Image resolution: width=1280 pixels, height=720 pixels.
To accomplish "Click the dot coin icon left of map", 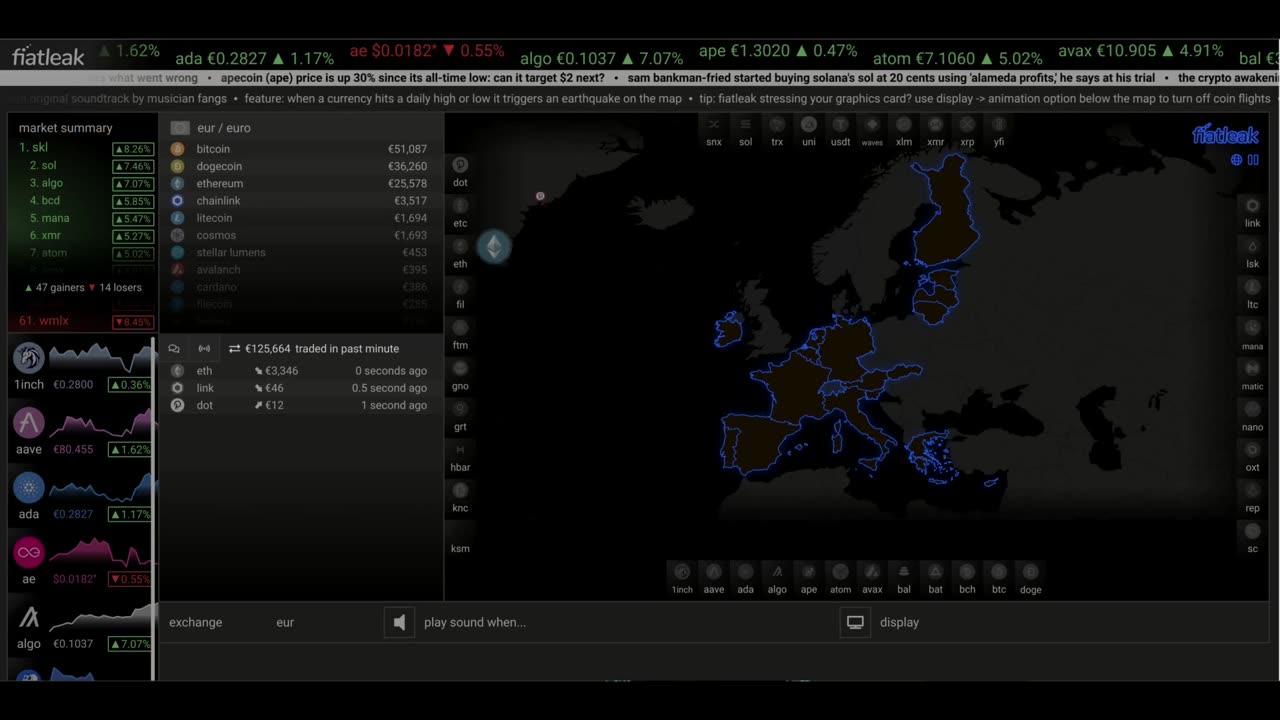I will point(460,165).
